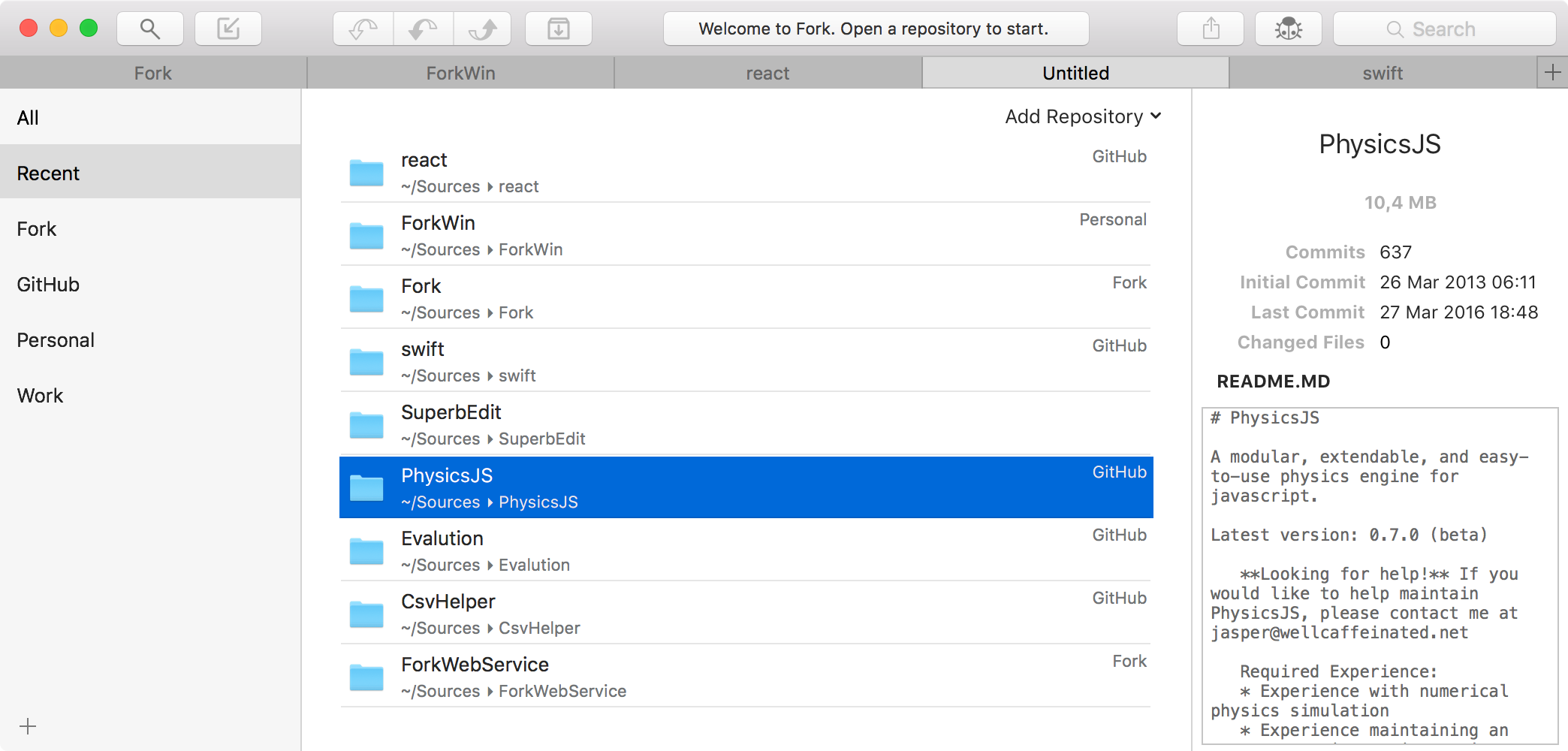1568x751 pixels.
Task: Select the GitHub category in sidebar
Action: point(150,284)
